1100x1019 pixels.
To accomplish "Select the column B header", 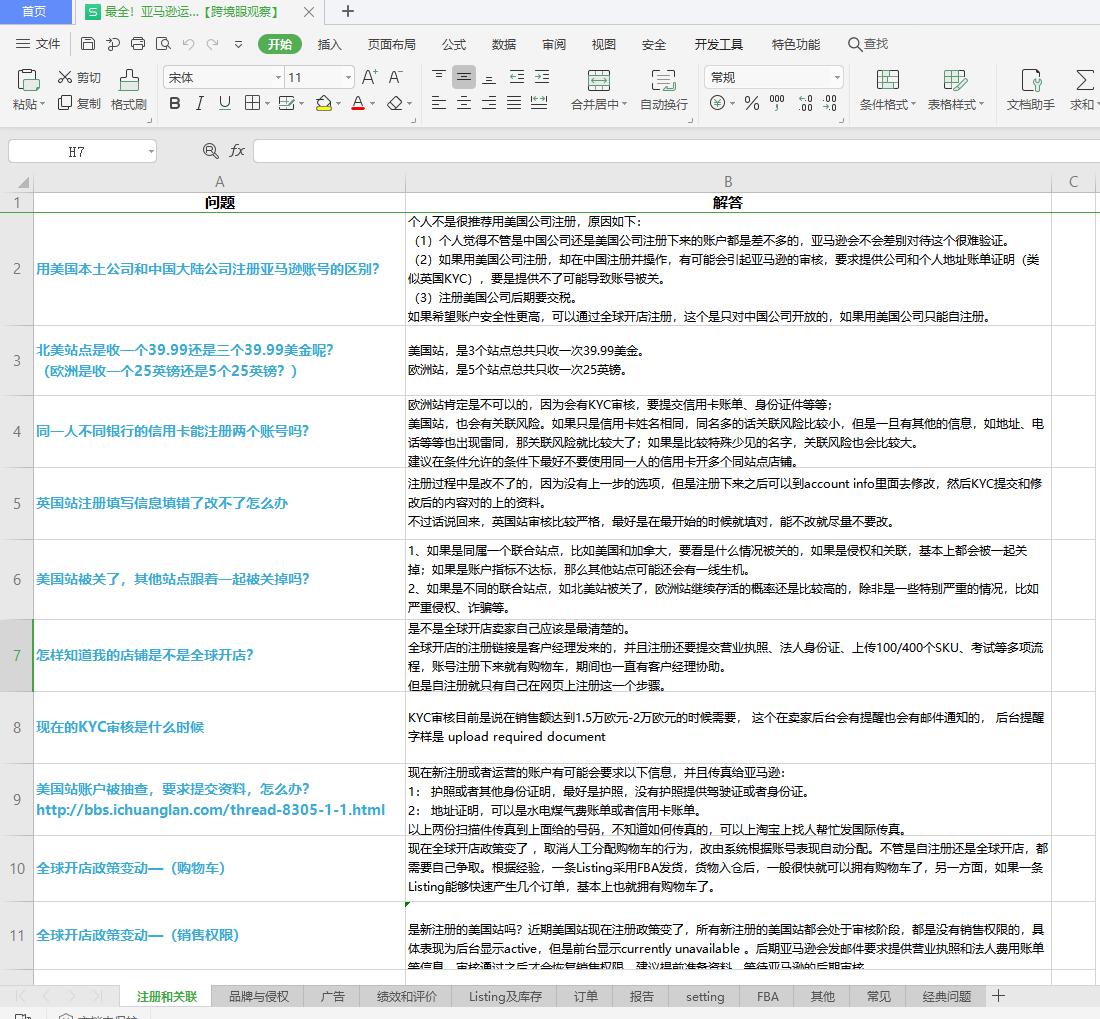I will point(728,182).
